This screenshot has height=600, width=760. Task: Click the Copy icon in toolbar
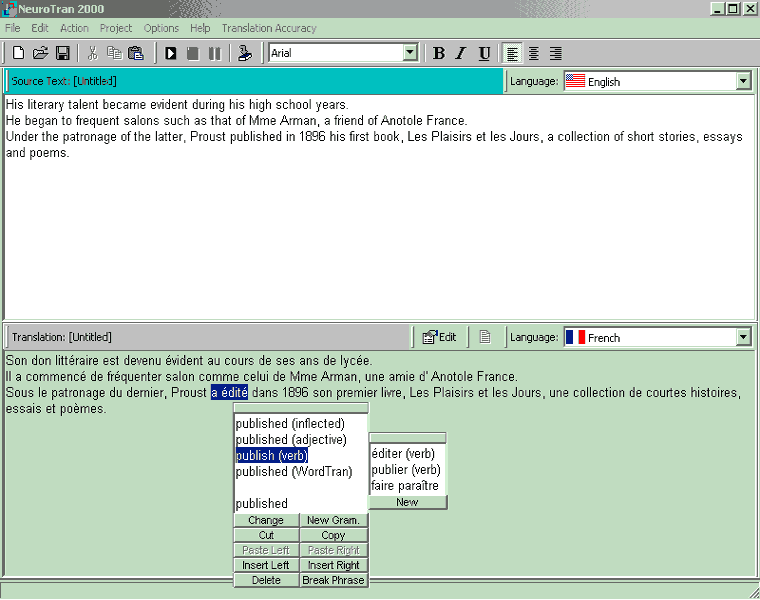click(x=114, y=53)
